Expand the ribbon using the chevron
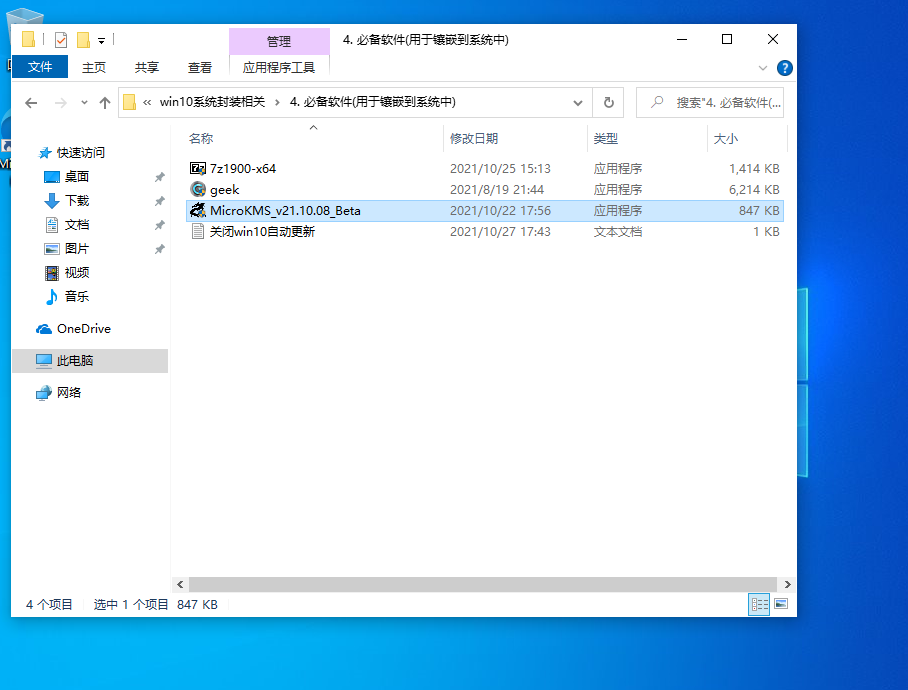The width and height of the screenshot is (908, 690). (x=763, y=68)
